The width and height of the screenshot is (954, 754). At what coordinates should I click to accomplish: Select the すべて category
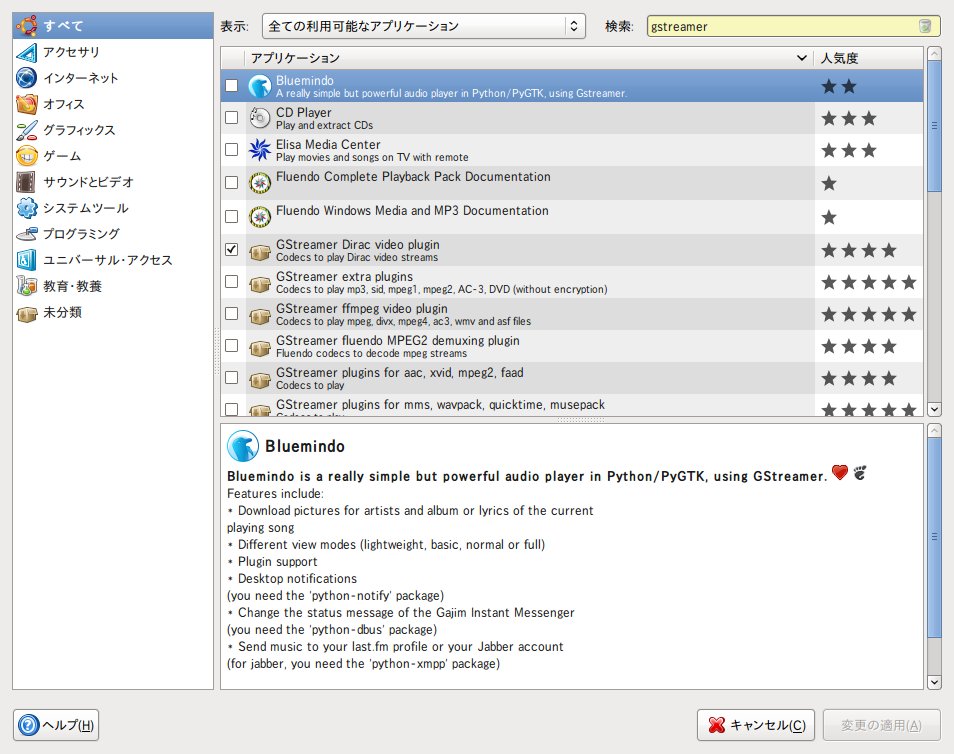coord(113,26)
